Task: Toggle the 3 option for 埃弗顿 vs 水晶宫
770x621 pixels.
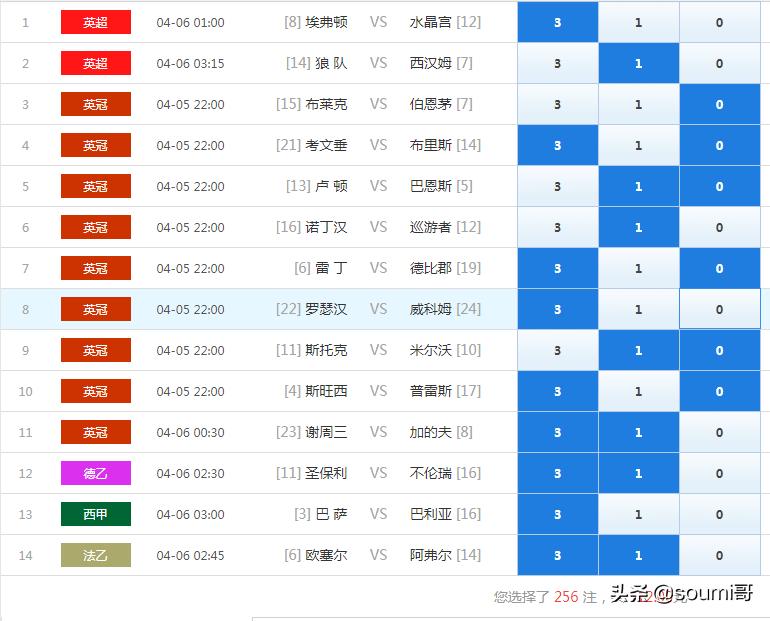Action: pyautogui.click(x=558, y=22)
